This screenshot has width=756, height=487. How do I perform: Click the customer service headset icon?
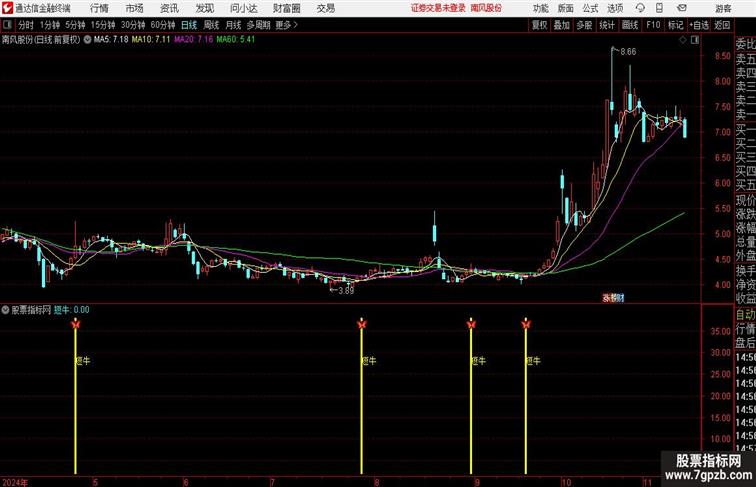[x=640, y=8]
